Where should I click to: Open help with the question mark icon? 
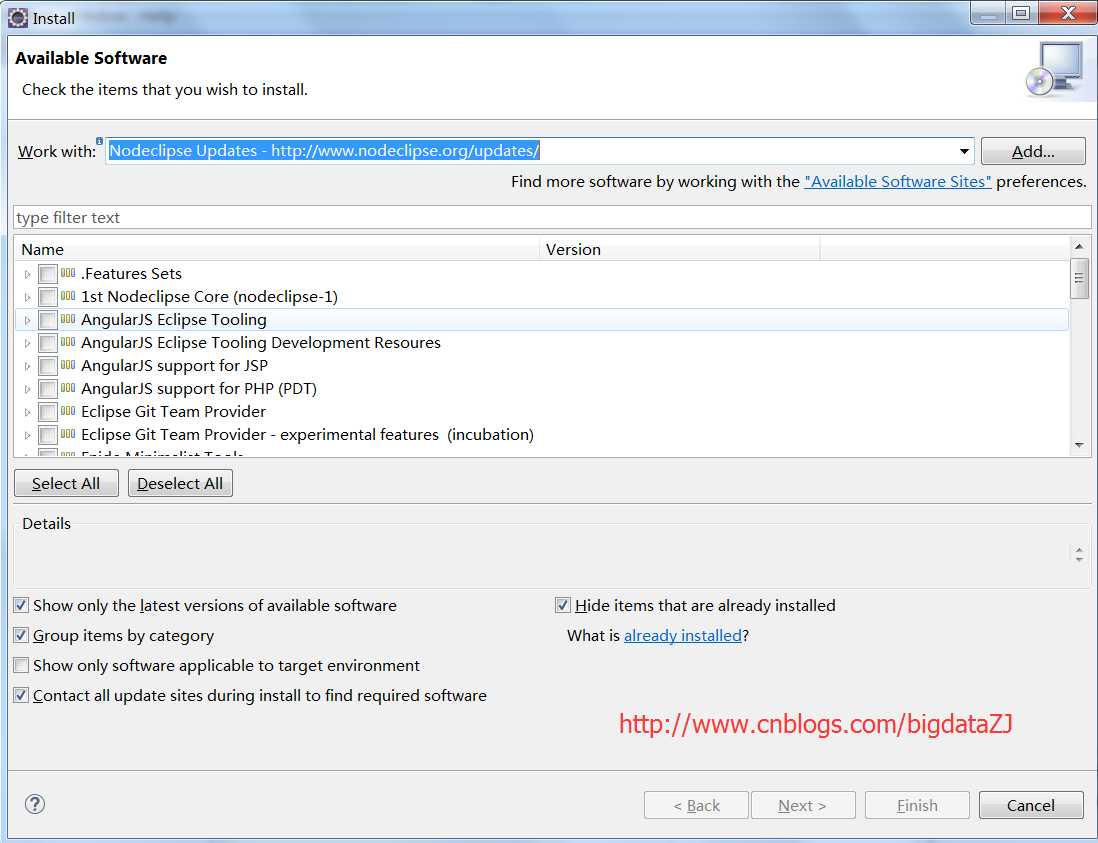[x=35, y=804]
